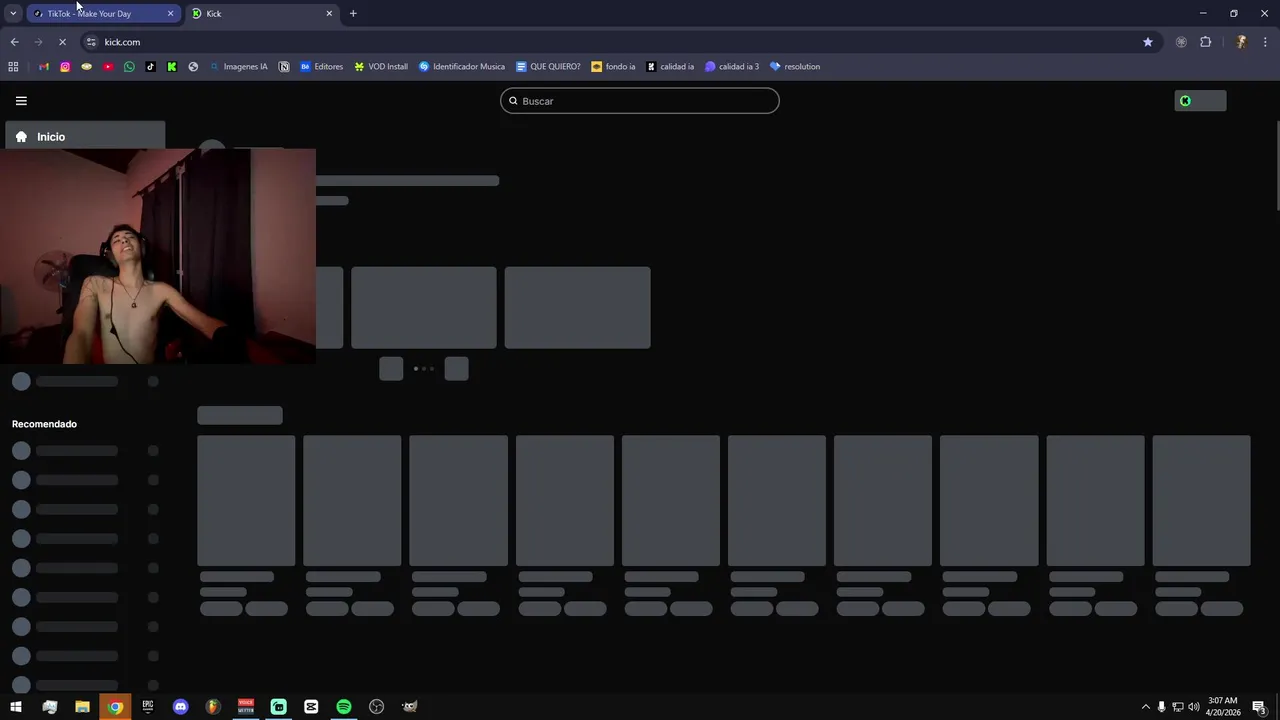Open the Apps grid in bookmarks bar

(13, 67)
